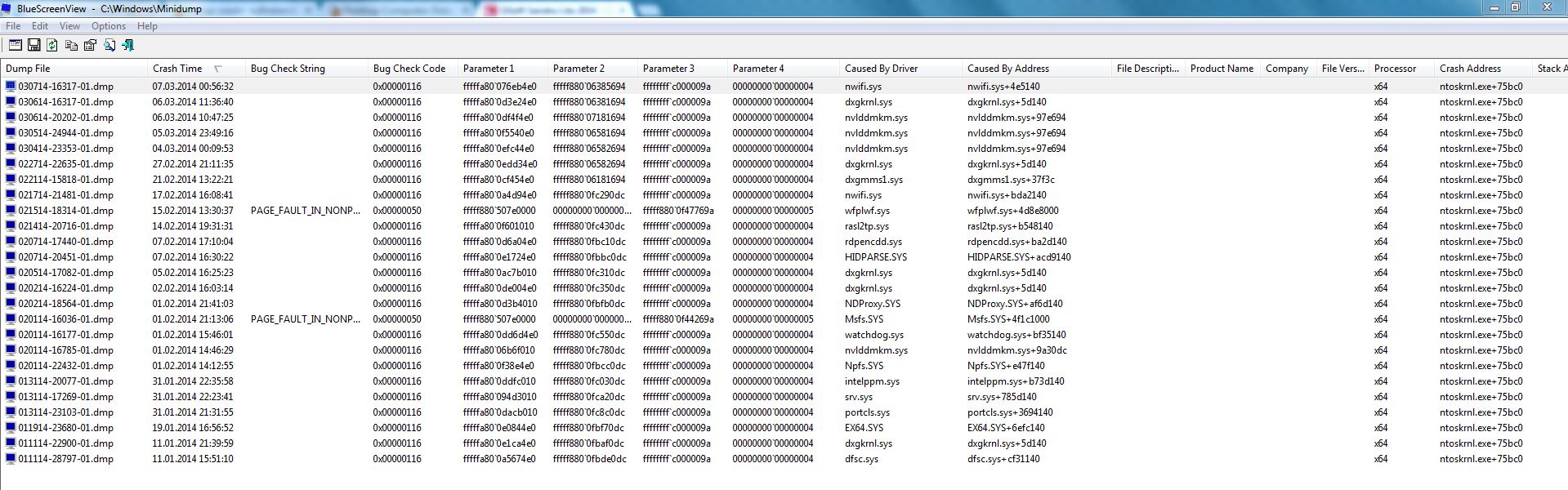Open Properties using the toolbar icon
The width and height of the screenshot is (1568, 490).
pyautogui.click(x=90, y=46)
